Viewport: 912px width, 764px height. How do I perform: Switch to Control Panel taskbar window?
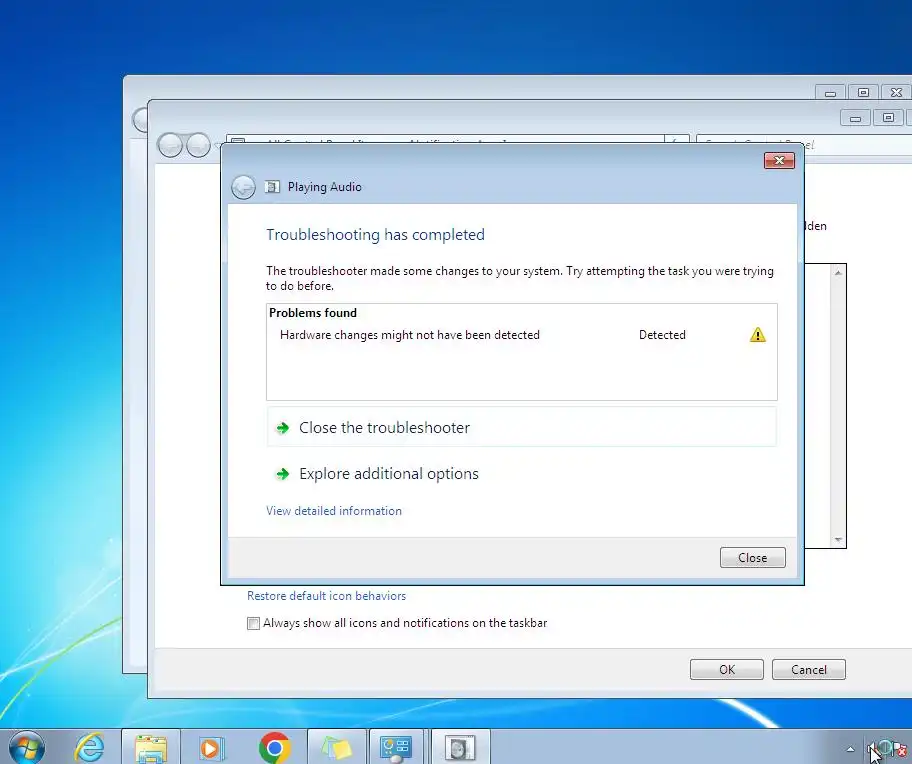point(396,748)
